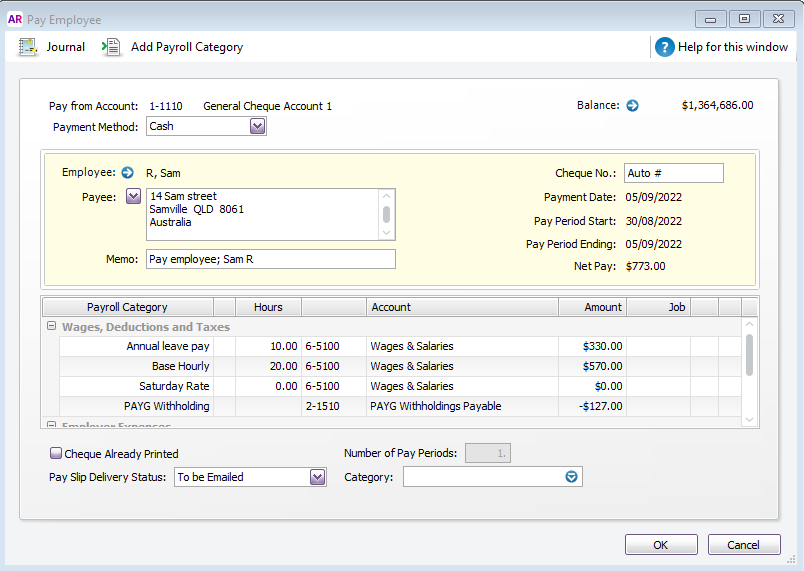Expand the Payee address dropdown
The width and height of the screenshot is (804, 571).
coord(133,196)
